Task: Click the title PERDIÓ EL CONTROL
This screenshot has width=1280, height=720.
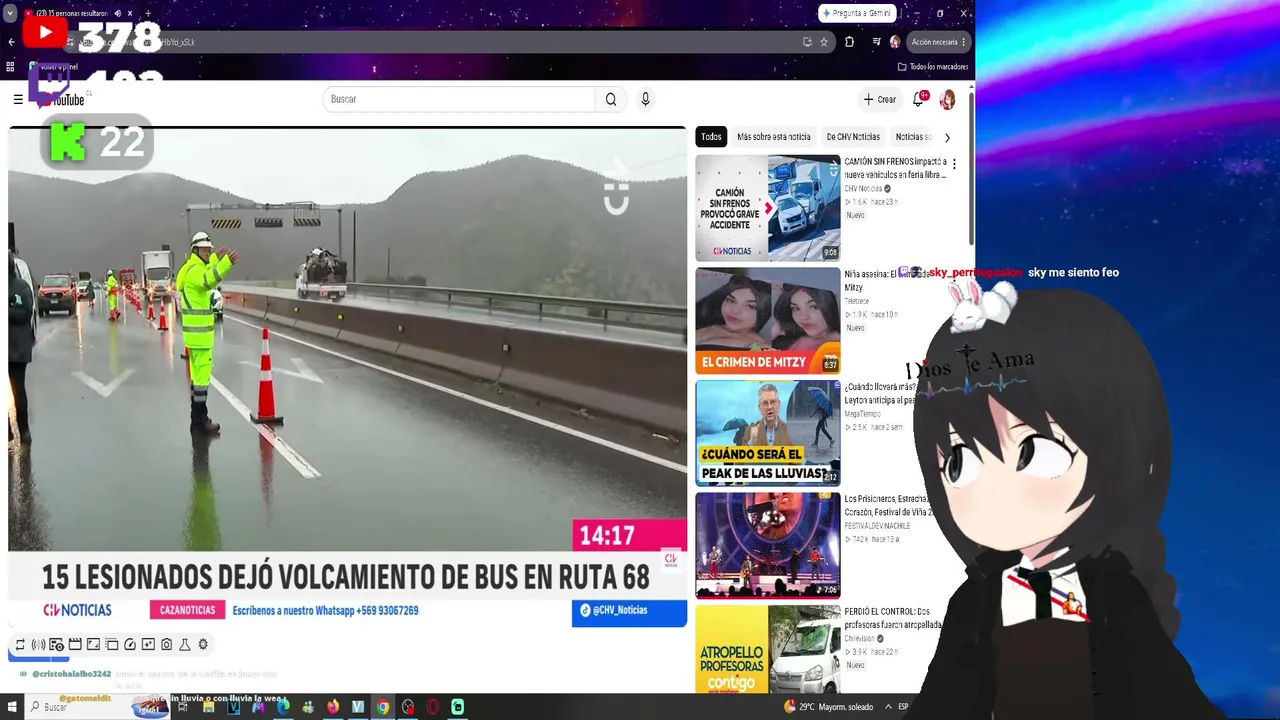Action: coord(892,618)
